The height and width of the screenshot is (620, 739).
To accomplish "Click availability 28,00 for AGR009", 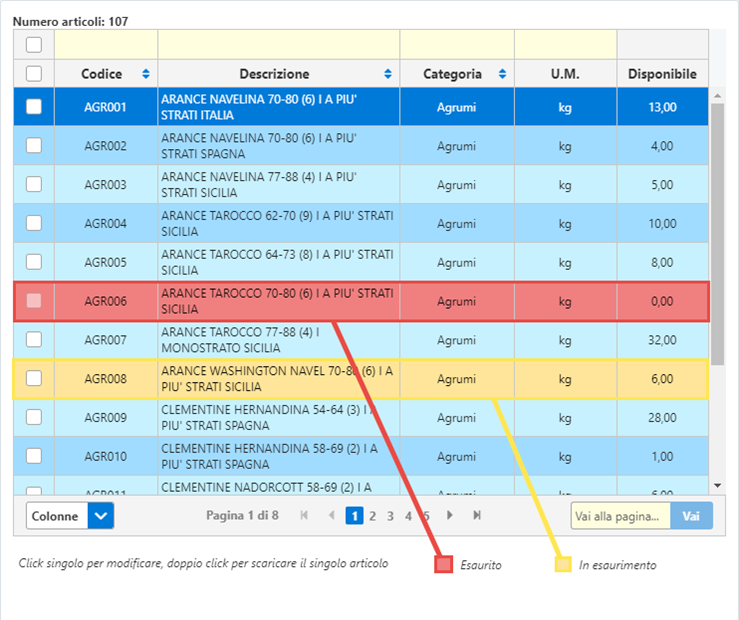I will point(662,417).
